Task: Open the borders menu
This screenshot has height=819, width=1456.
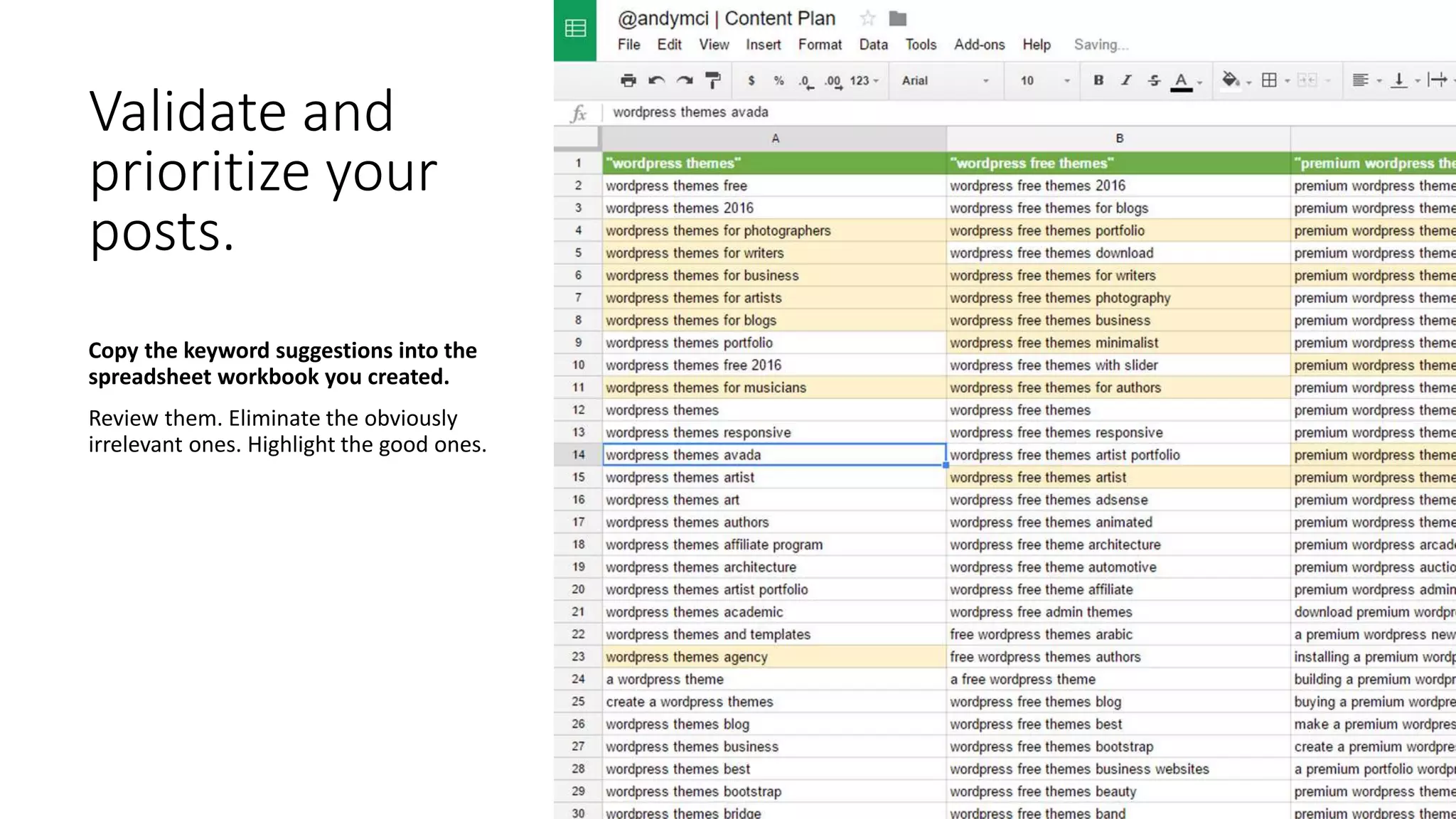Action: pos(1269,80)
